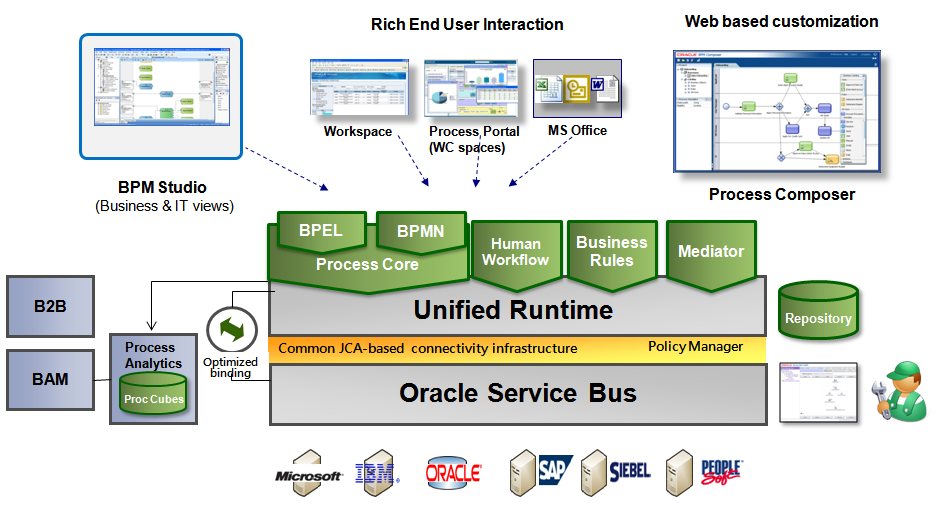
Task: Select the IBM server logo
Action: 376,473
